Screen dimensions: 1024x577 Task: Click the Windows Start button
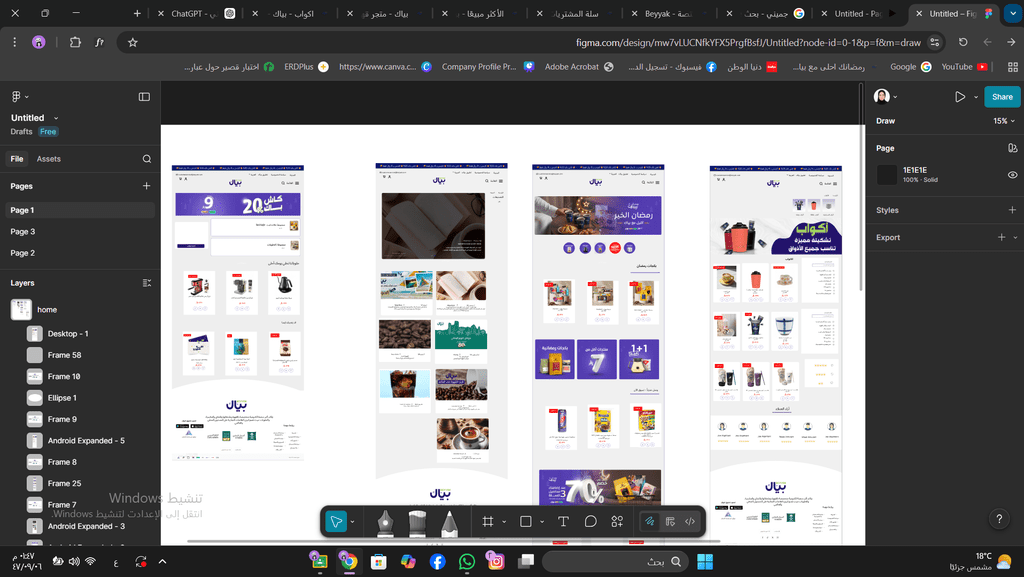pyautogui.click(x=705, y=561)
